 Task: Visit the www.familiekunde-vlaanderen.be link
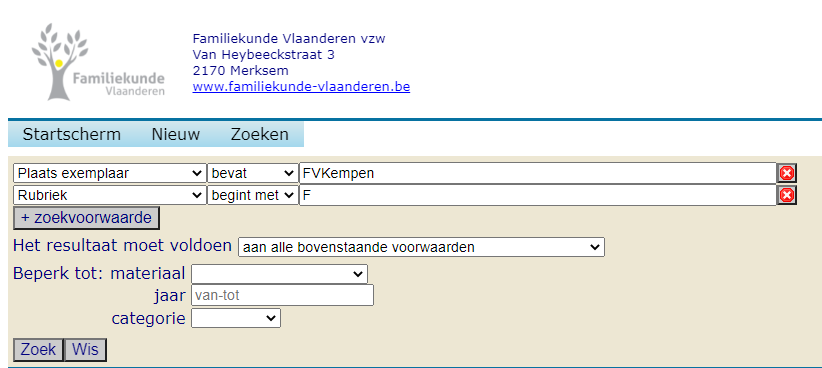click(301, 86)
